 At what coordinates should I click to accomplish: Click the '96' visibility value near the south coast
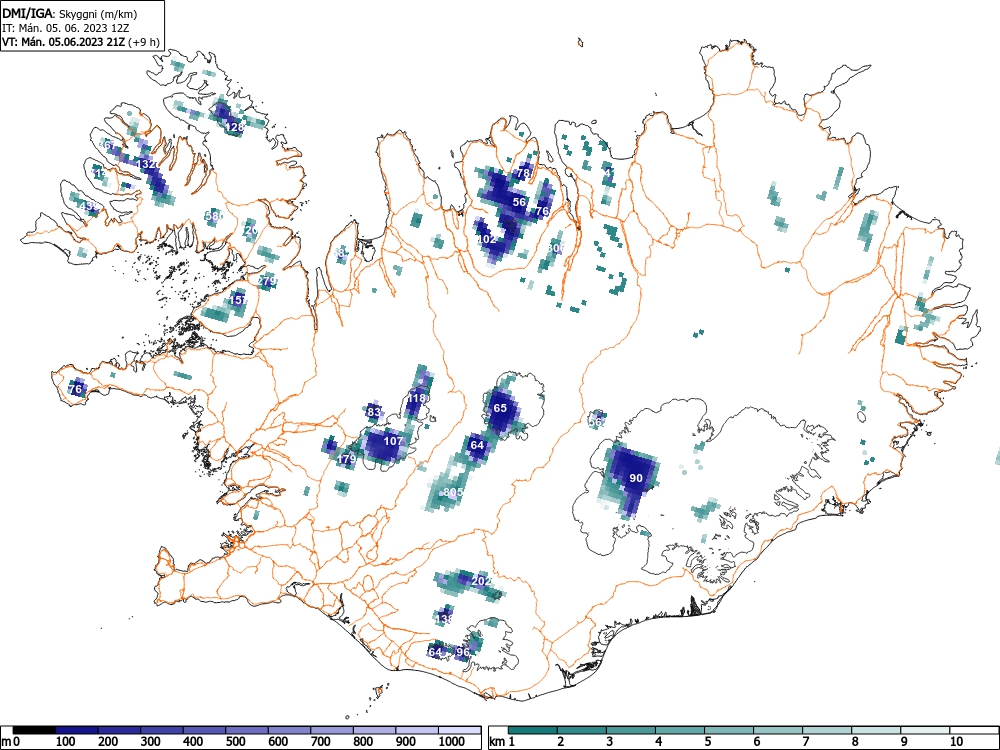(463, 652)
